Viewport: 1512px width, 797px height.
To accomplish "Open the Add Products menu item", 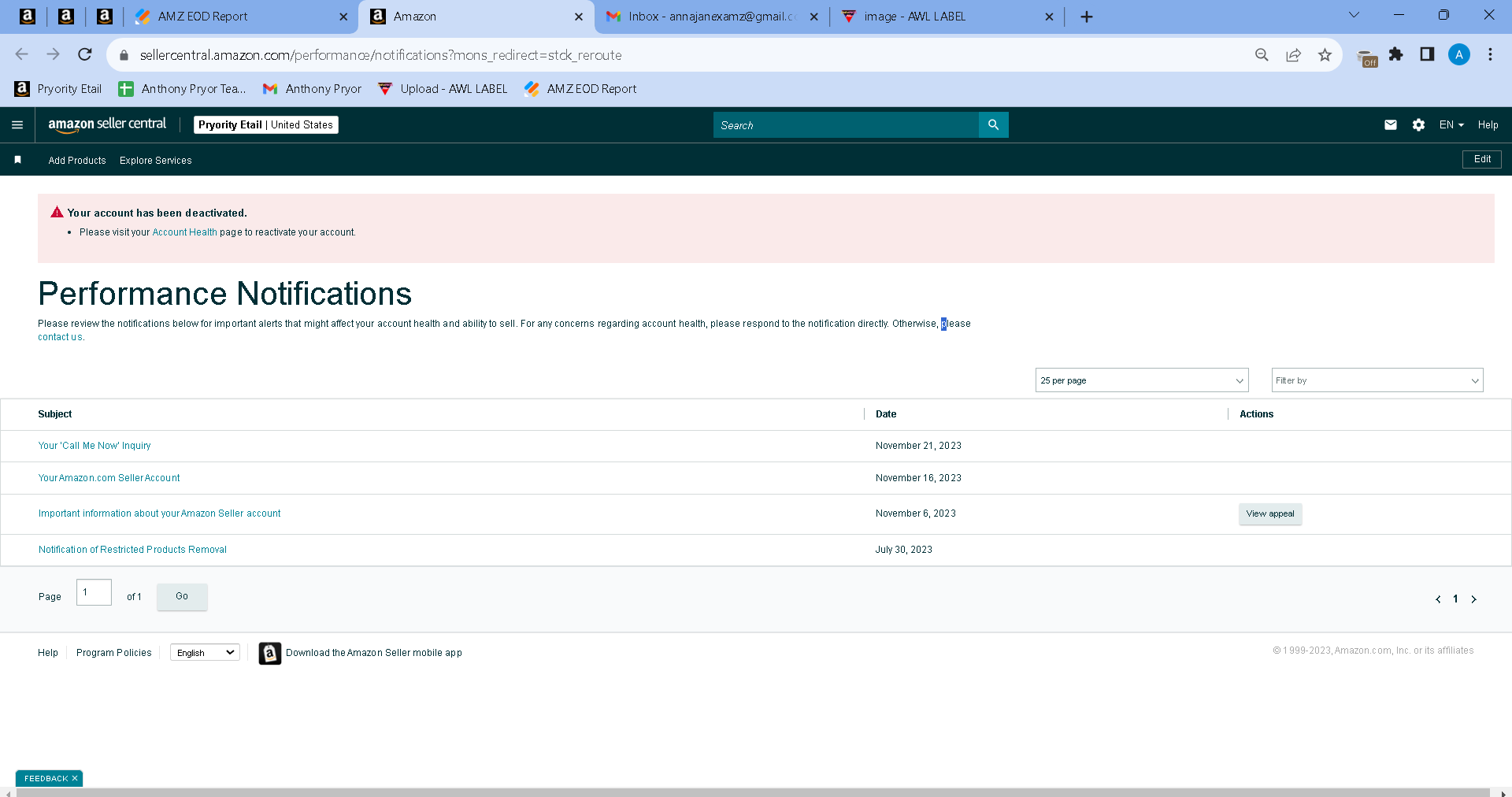I will (x=77, y=161).
